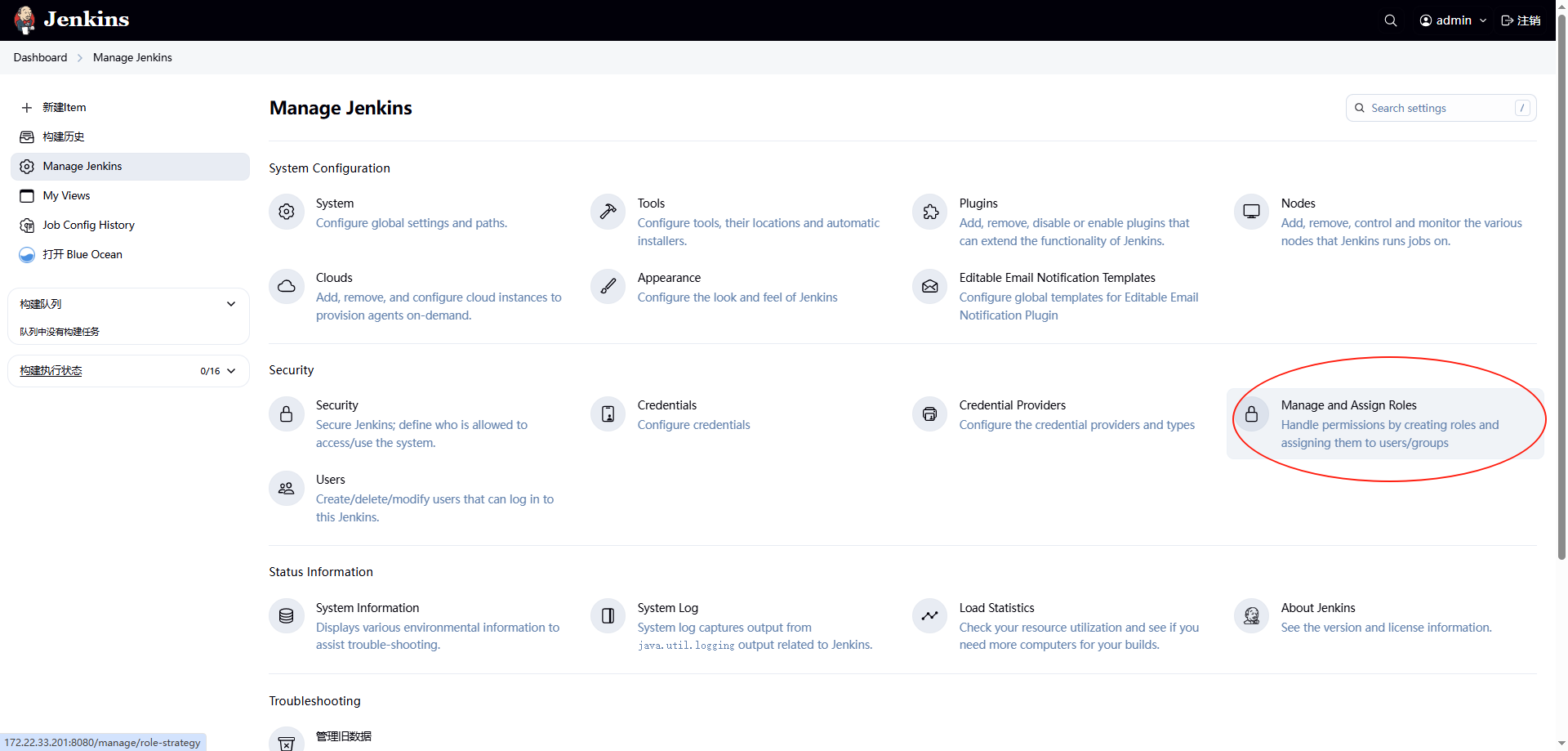
Task: Open 打开 Blue Ocean from sidebar
Action: pyautogui.click(x=82, y=254)
